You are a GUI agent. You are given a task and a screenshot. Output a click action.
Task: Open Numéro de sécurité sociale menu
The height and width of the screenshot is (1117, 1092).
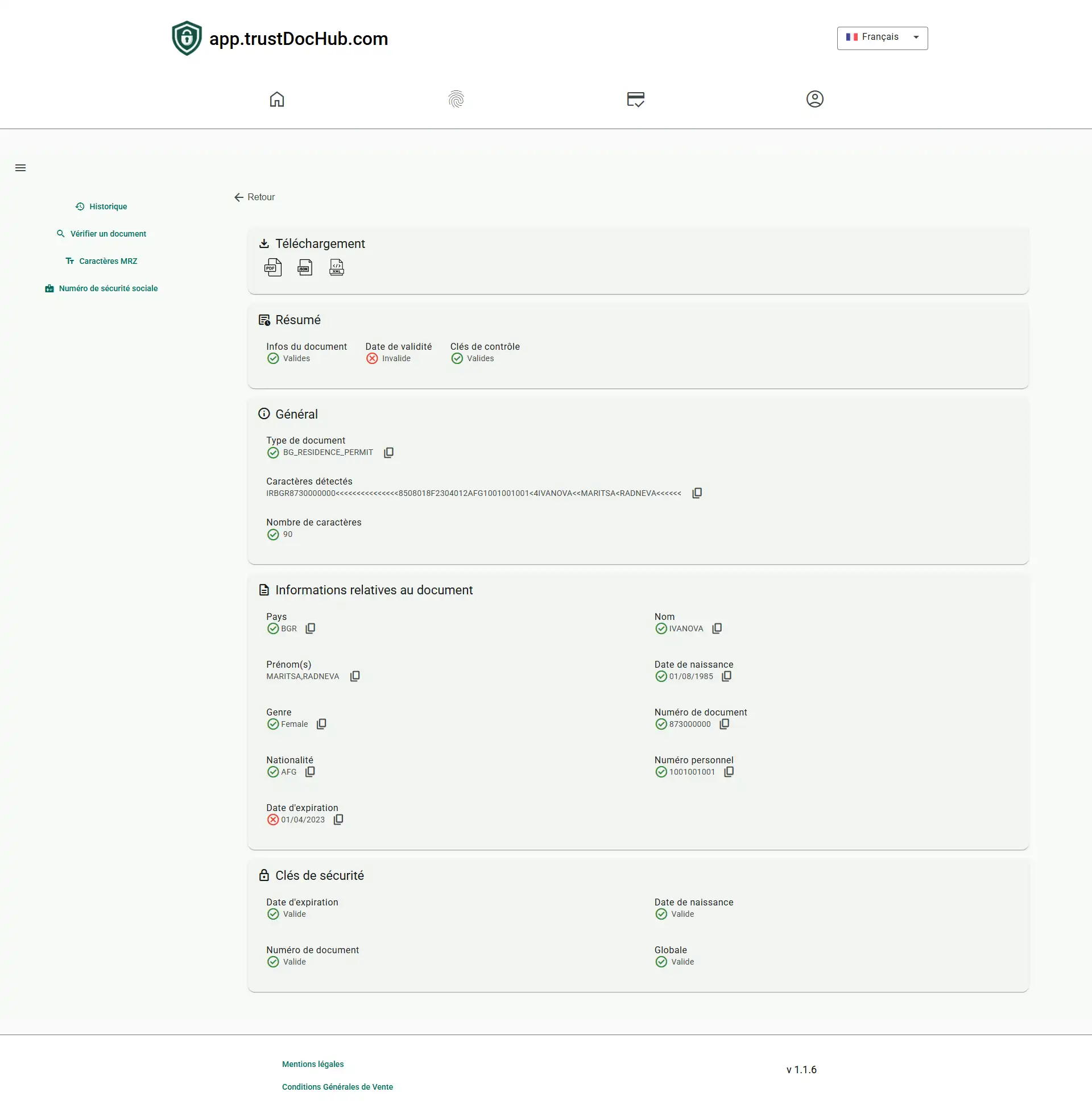coord(101,288)
